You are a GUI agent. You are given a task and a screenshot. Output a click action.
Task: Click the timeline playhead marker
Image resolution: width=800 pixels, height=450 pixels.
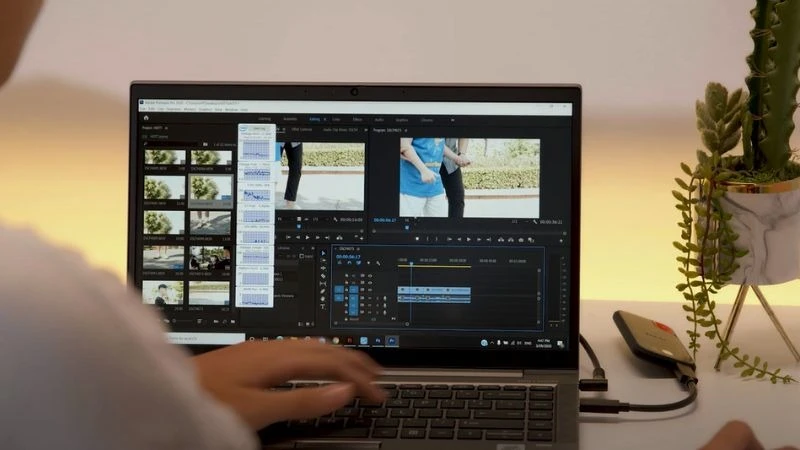click(x=412, y=263)
